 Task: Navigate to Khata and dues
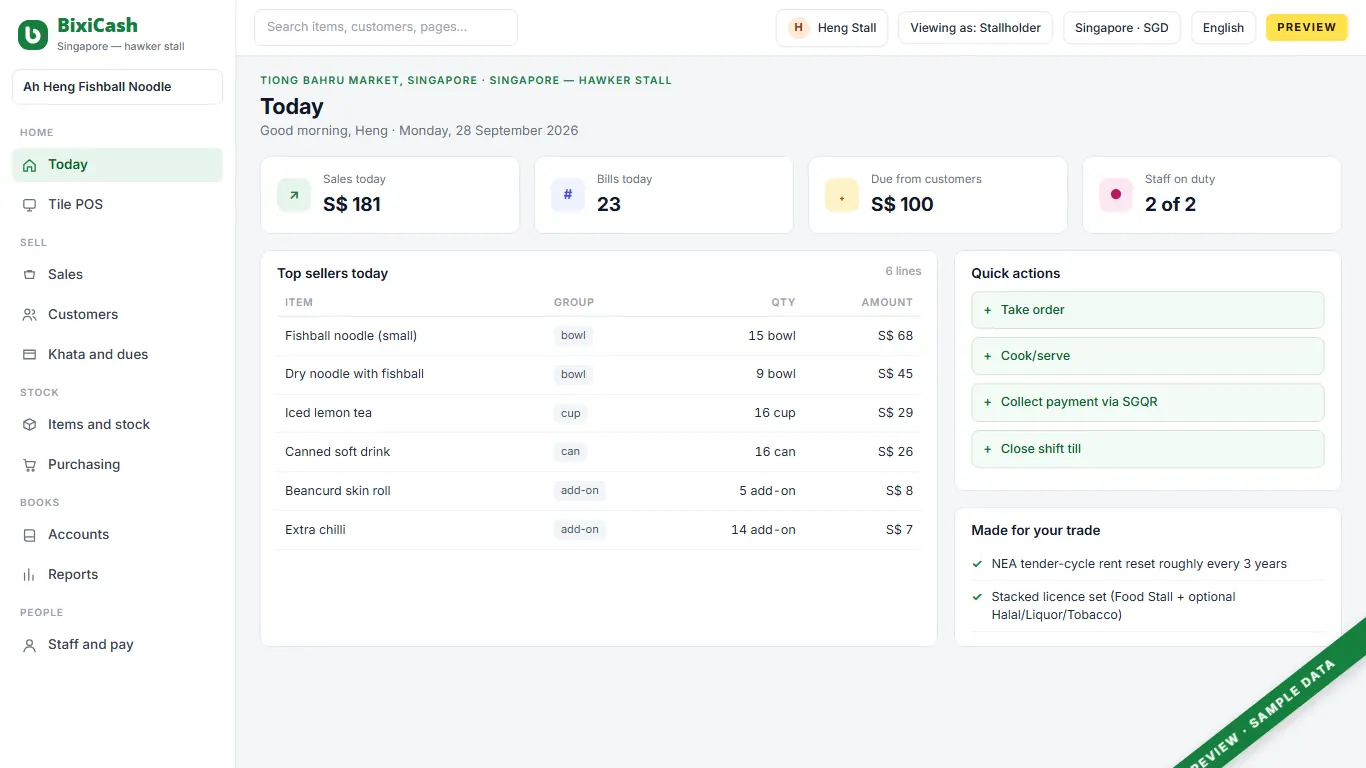click(x=117, y=355)
